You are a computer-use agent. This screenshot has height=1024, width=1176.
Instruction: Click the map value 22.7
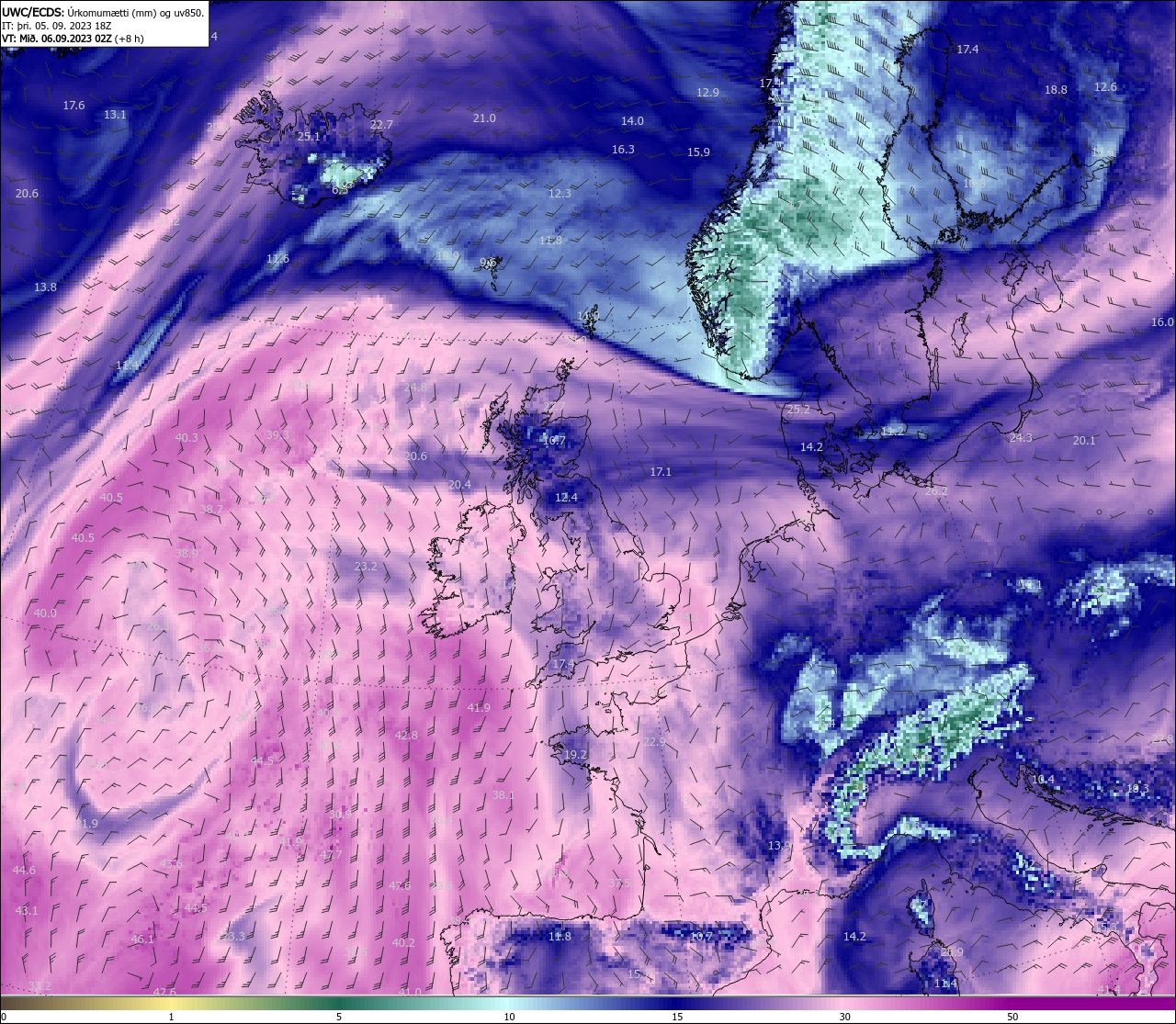[381, 125]
